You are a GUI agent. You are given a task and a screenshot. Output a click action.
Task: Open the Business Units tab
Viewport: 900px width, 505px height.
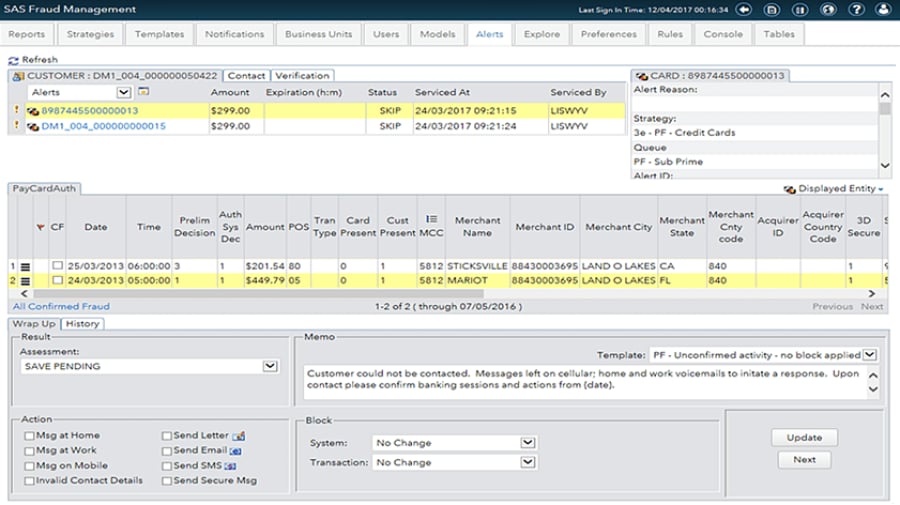click(x=319, y=34)
